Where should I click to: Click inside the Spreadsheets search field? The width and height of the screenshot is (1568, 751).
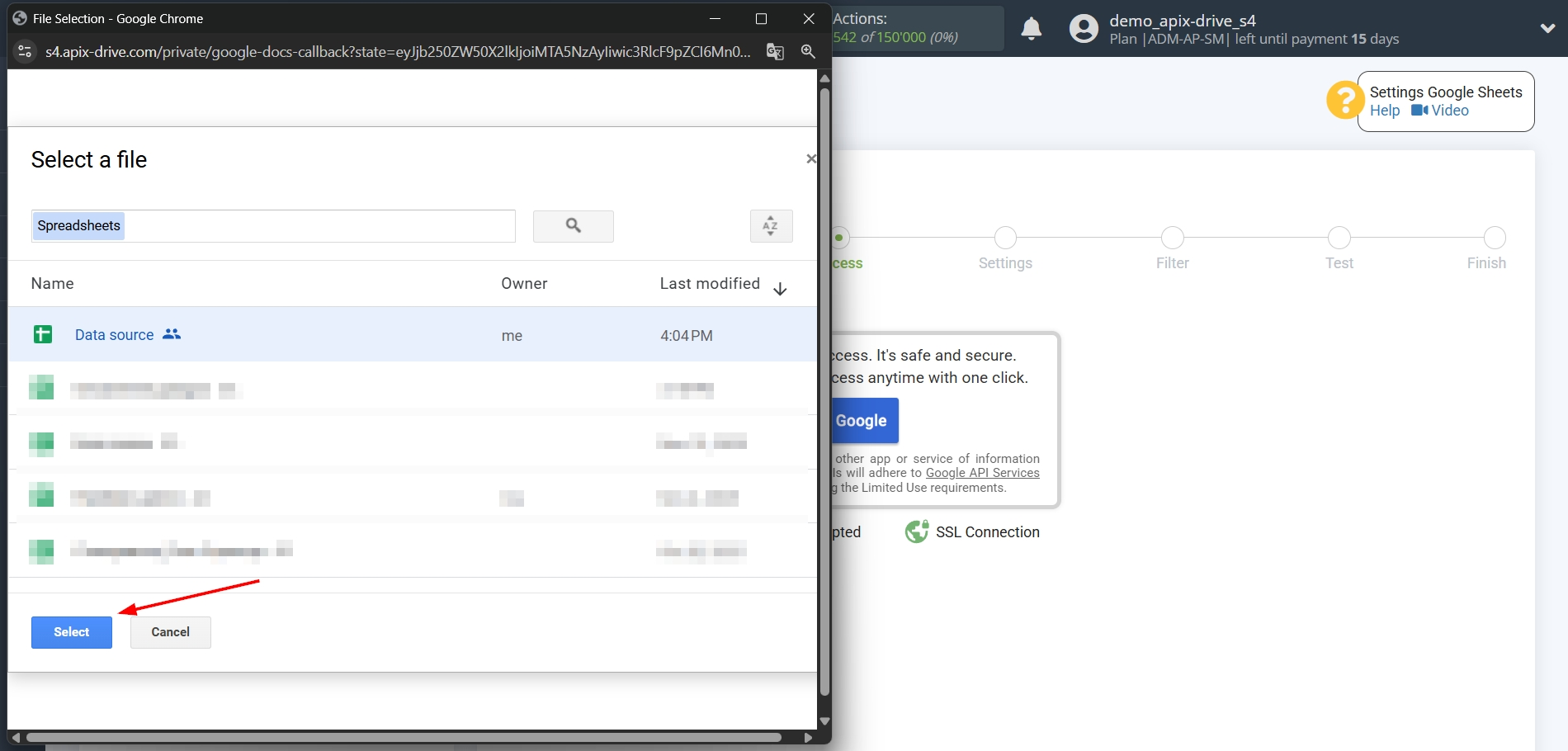[x=272, y=225]
